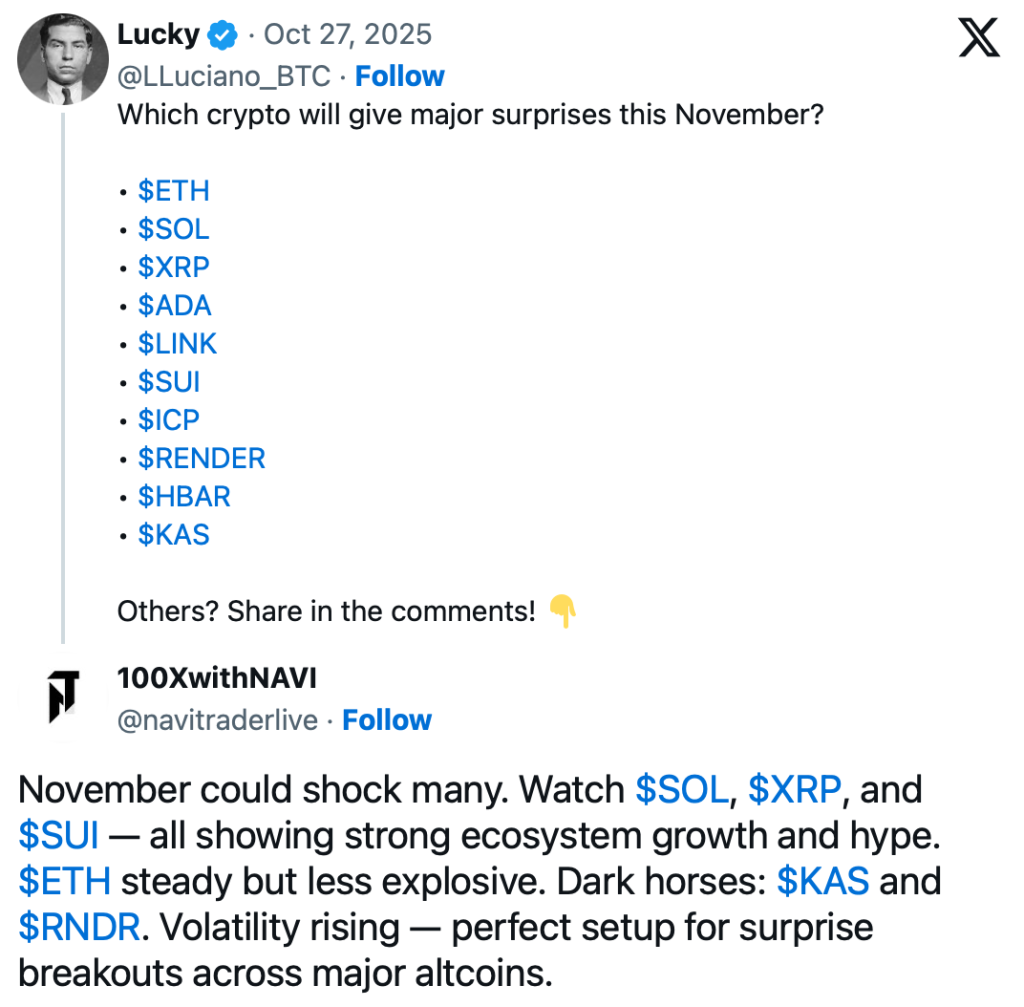Click the $ETH cashtag in the list
1024x1007 pixels.
[x=174, y=191]
